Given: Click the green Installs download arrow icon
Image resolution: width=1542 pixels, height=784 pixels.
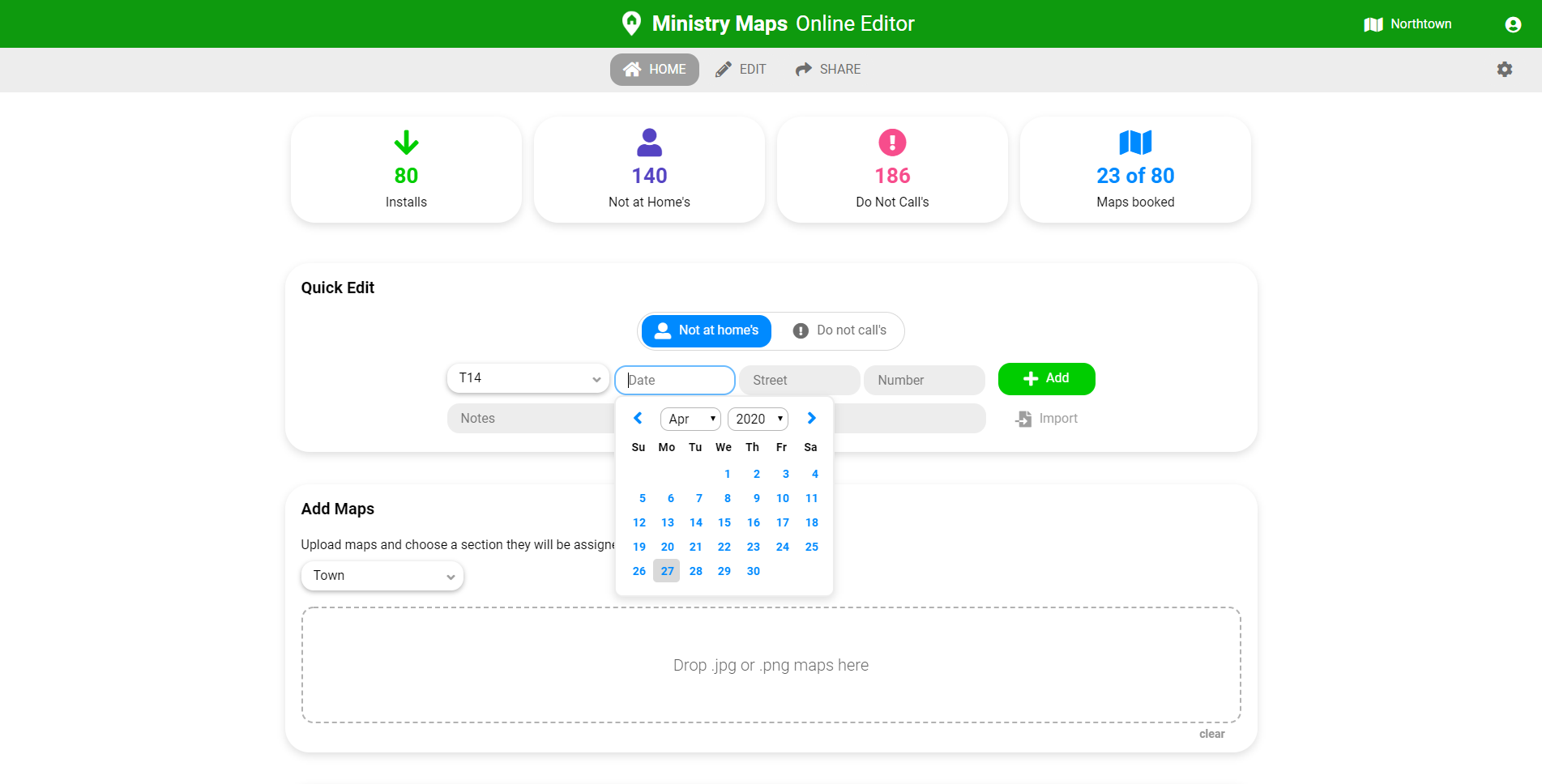Looking at the screenshot, I should pyautogui.click(x=406, y=143).
